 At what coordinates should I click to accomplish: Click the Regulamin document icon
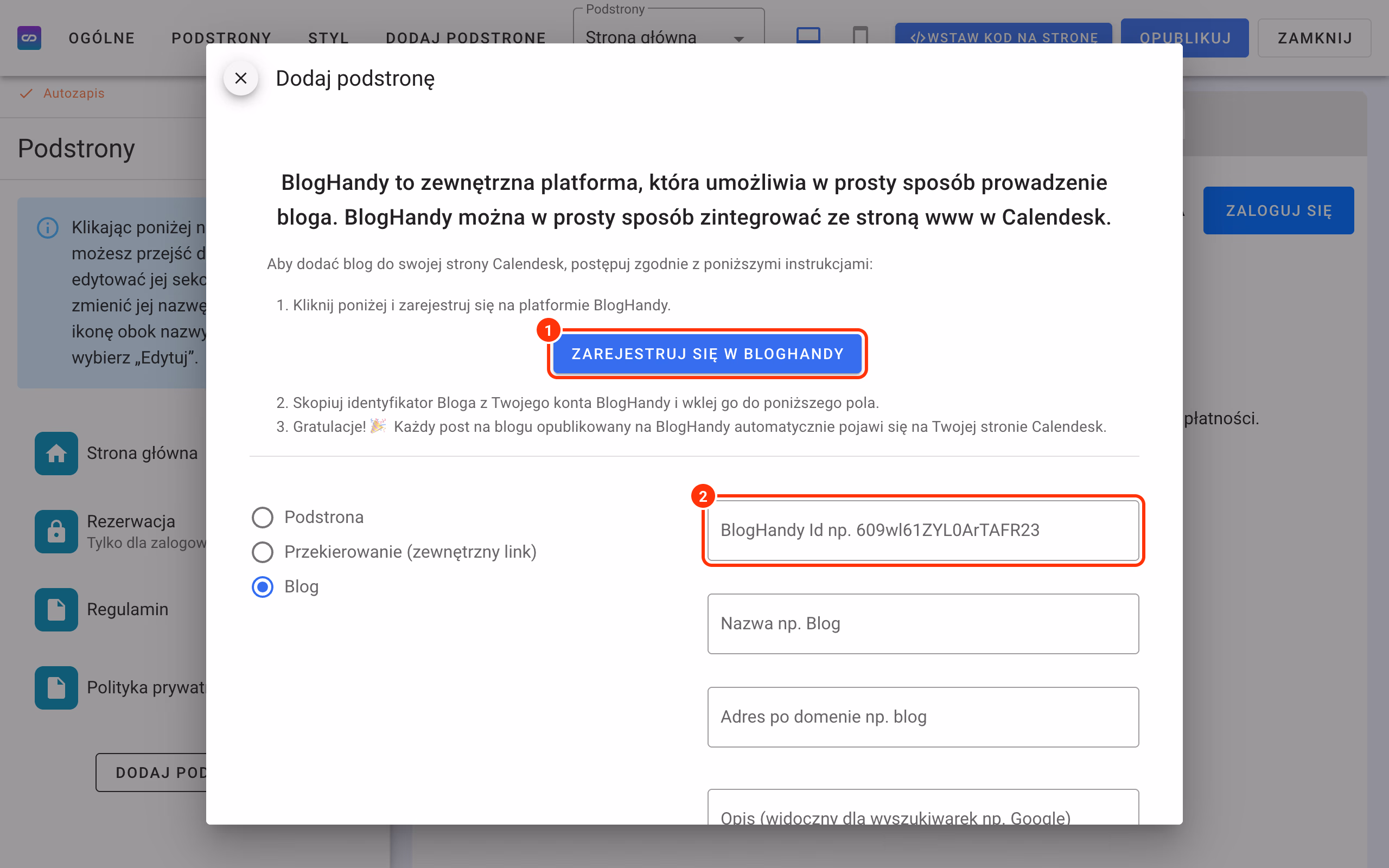click(x=56, y=609)
